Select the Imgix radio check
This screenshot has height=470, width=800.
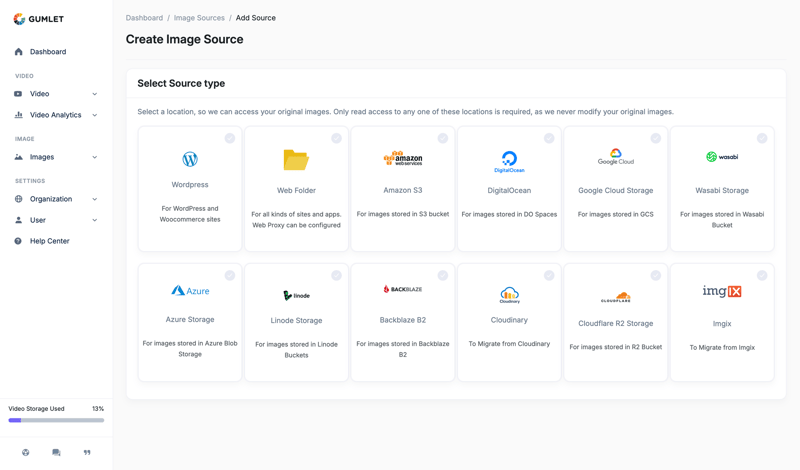pos(762,276)
